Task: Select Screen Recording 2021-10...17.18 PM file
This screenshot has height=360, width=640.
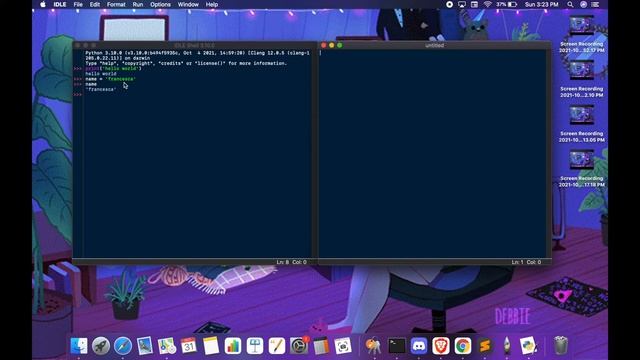Action: (x=582, y=169)
